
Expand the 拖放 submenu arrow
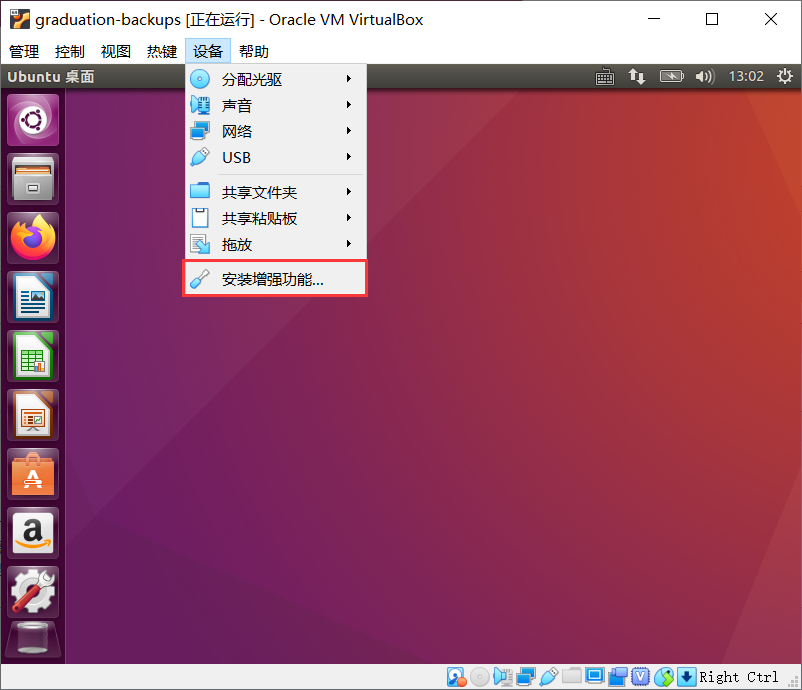tap(349, 244)
